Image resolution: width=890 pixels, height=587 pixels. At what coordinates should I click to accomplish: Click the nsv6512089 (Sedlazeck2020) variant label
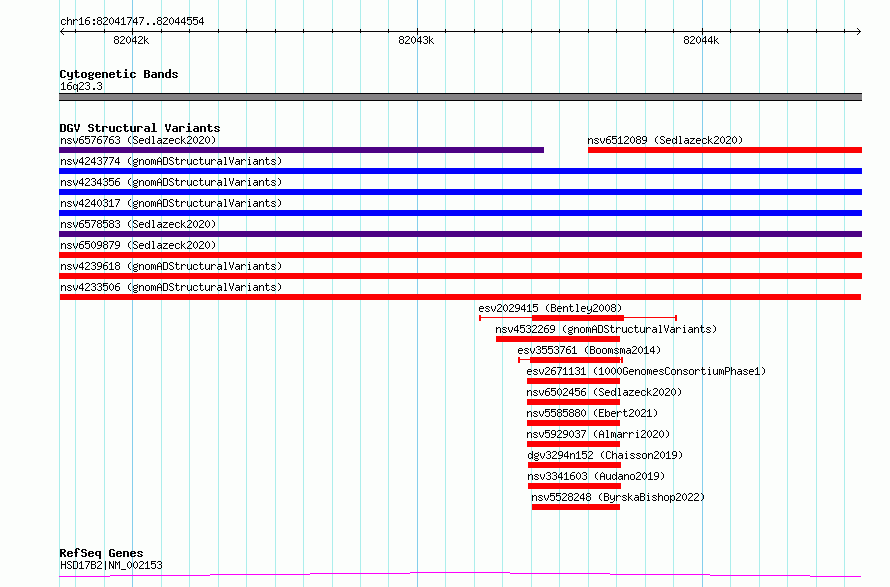click(665, 140)
